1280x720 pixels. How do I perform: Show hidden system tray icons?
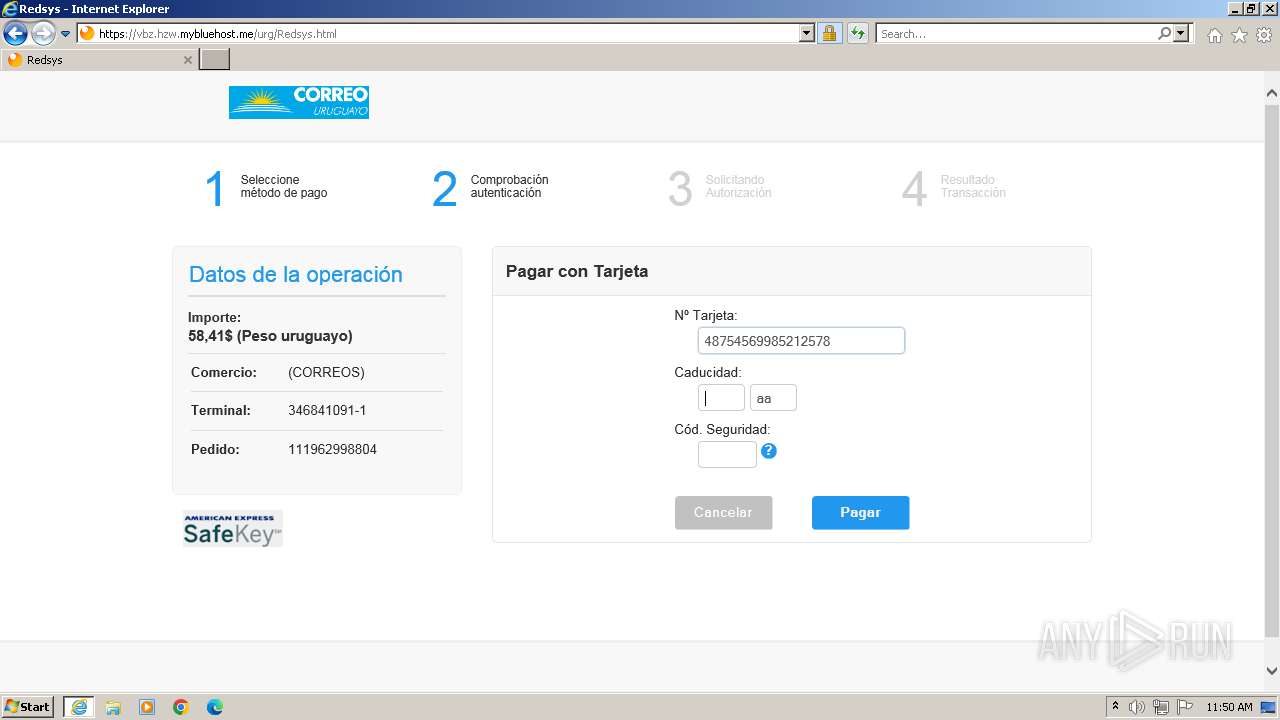coord(1115,706)
